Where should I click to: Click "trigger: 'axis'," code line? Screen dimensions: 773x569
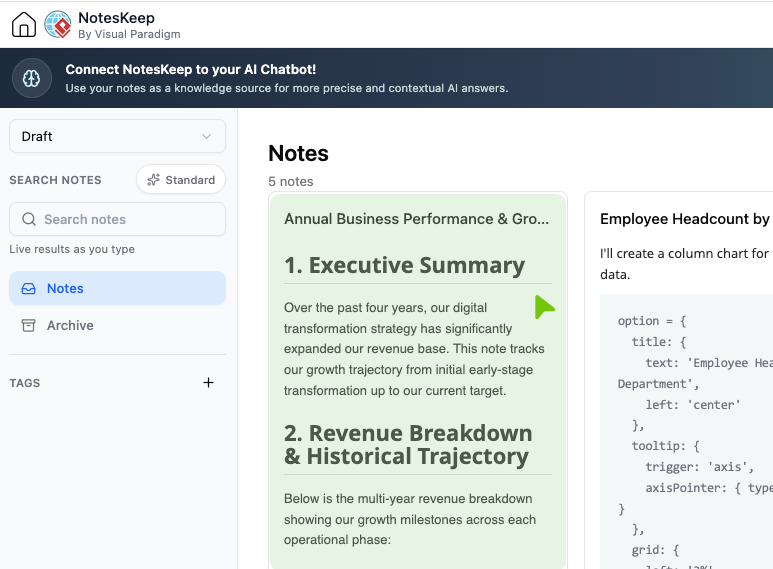point(700,466)
